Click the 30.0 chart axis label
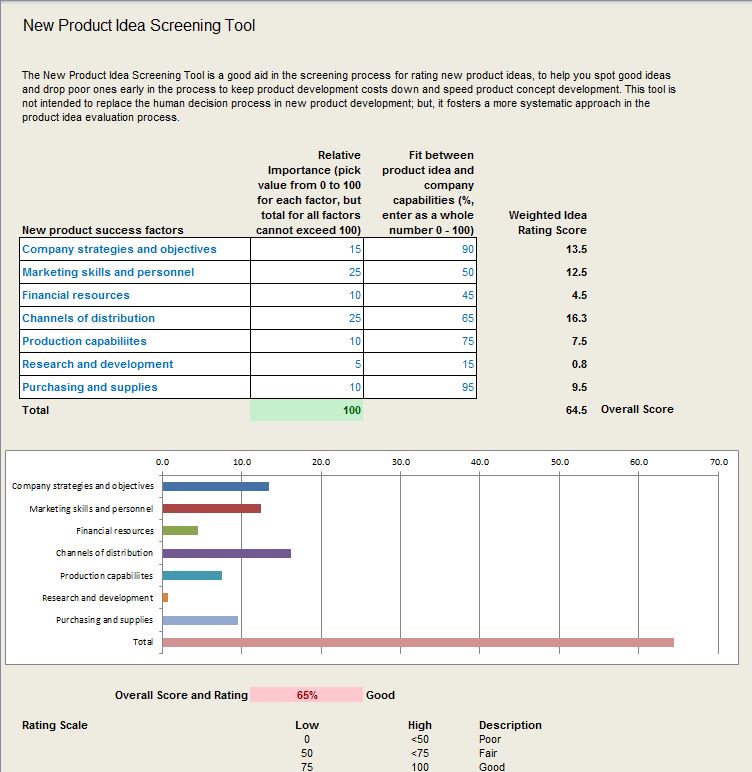The width and height of the screenshot is (752, 772). coord(401,462)
